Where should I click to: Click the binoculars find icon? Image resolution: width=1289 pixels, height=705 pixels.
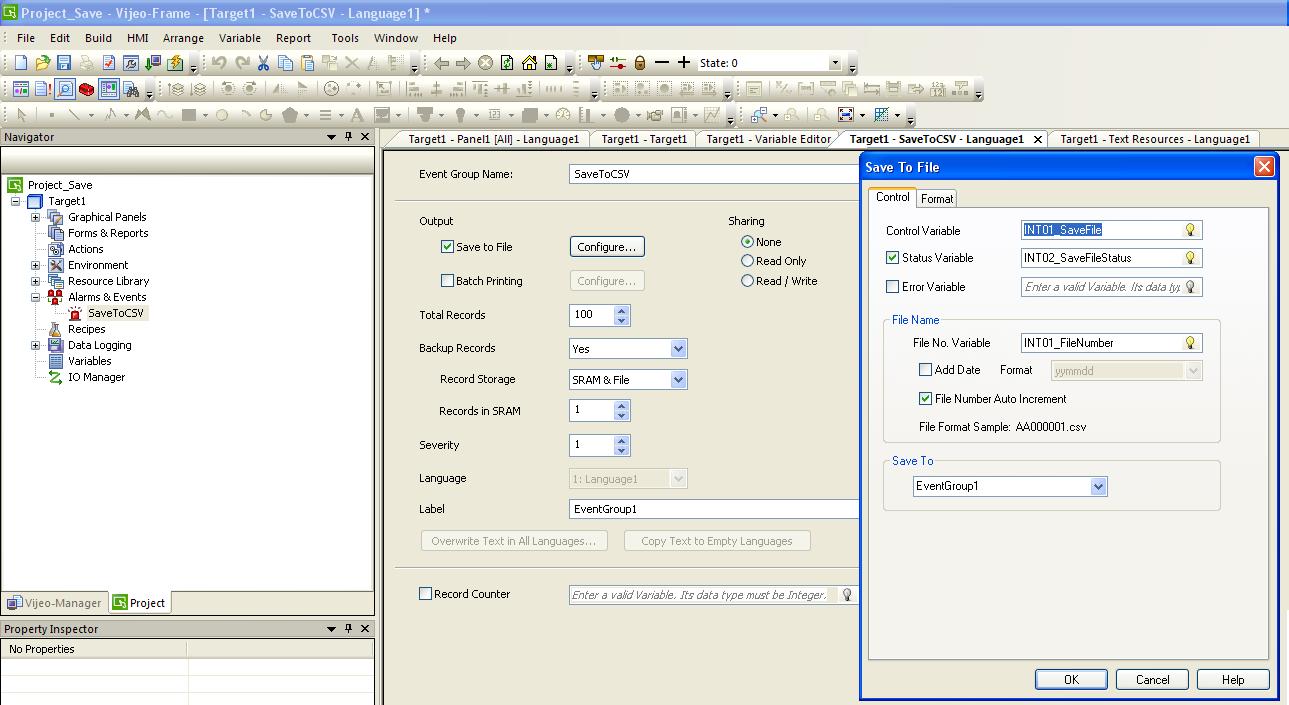click(131, 89)
